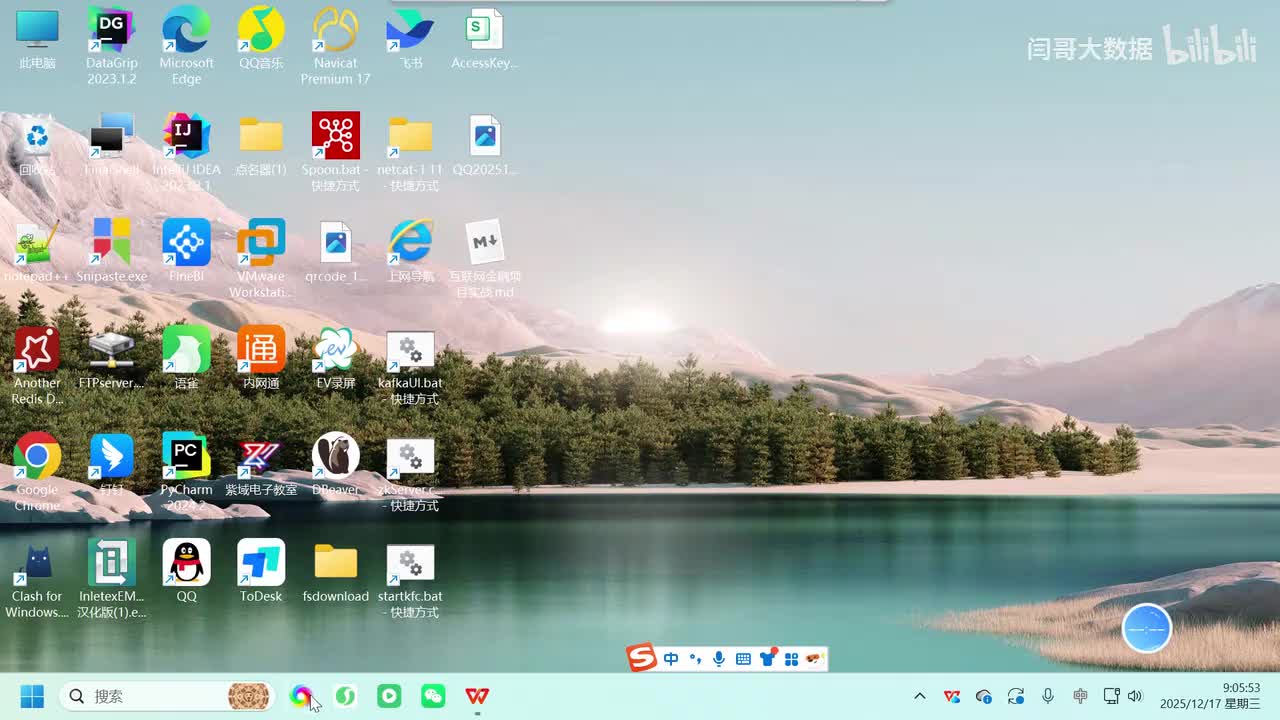
Task: Select the 语雀 desktop shortcut
Action: (x=186, y=359)
